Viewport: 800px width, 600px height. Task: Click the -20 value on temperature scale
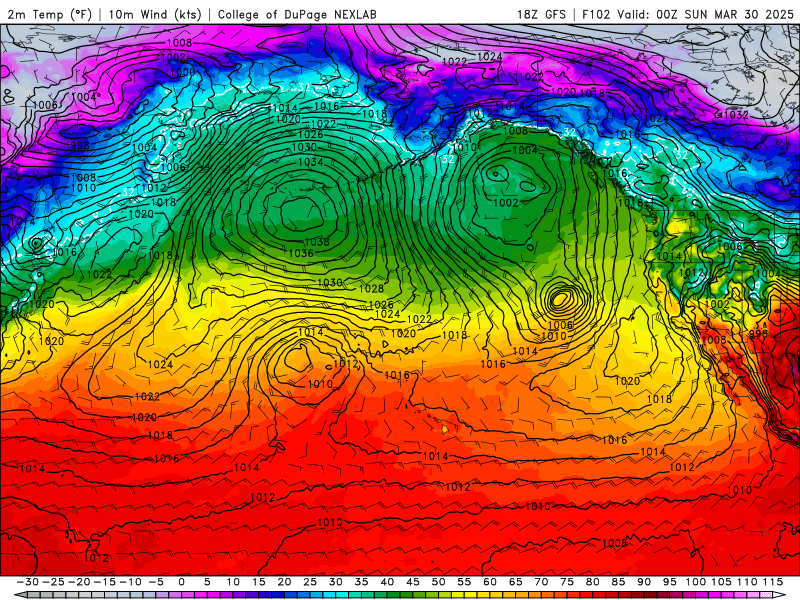[x=79, y=582]
